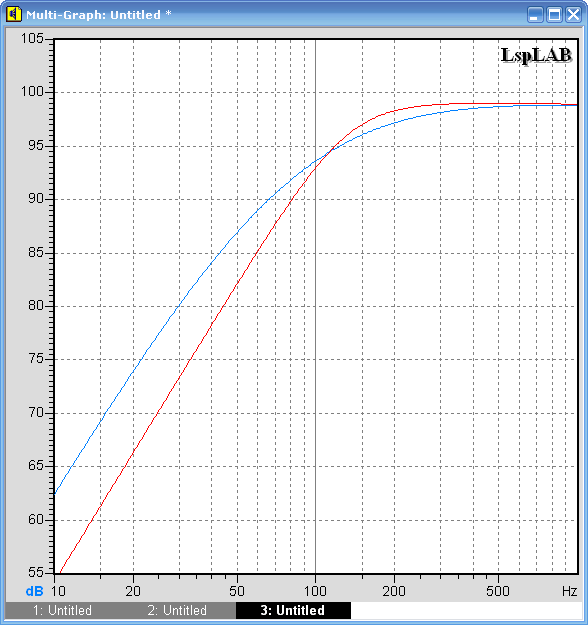The width and height of the screenshot is (588, 625).
Task: Switch to the 1: Untitled tab
Action: (x=62, y=610)
